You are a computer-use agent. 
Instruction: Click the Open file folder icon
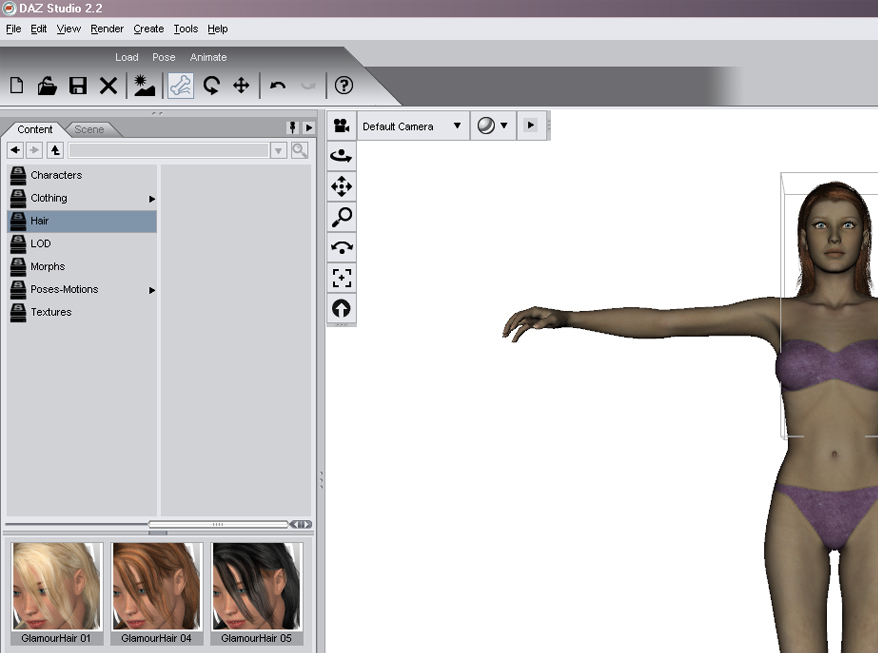[47, 86]
